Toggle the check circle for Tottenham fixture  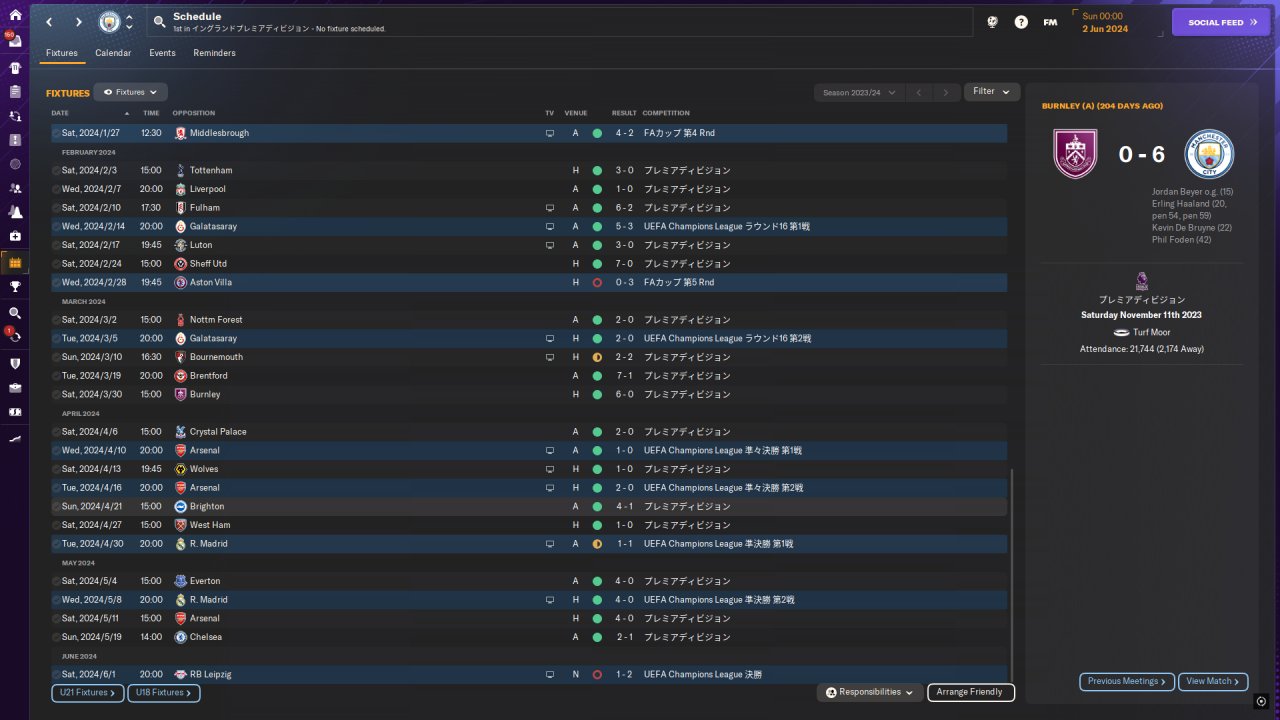click(56, 170)
